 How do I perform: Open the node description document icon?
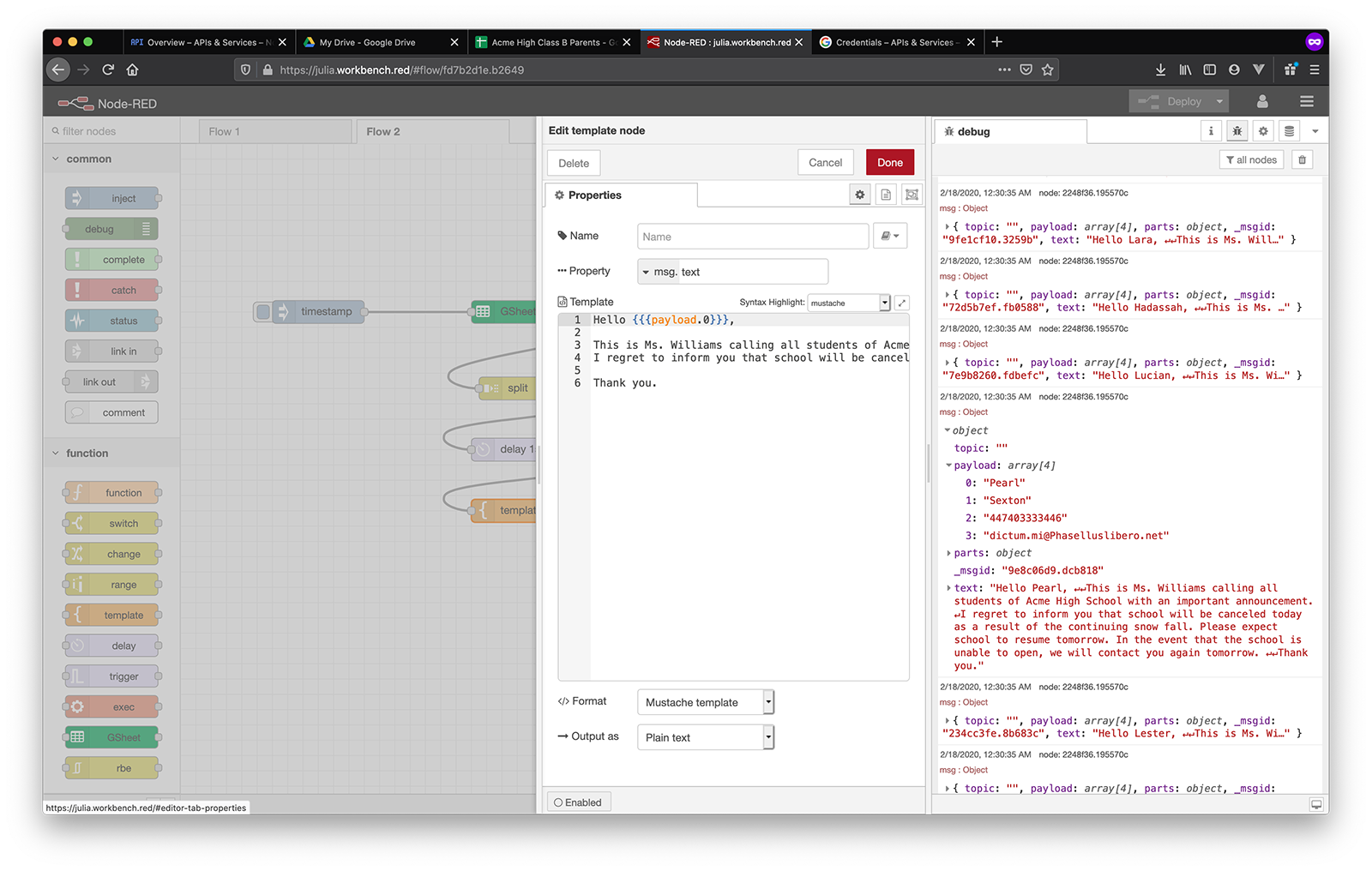pyautogui.click(x=886, y=195)
